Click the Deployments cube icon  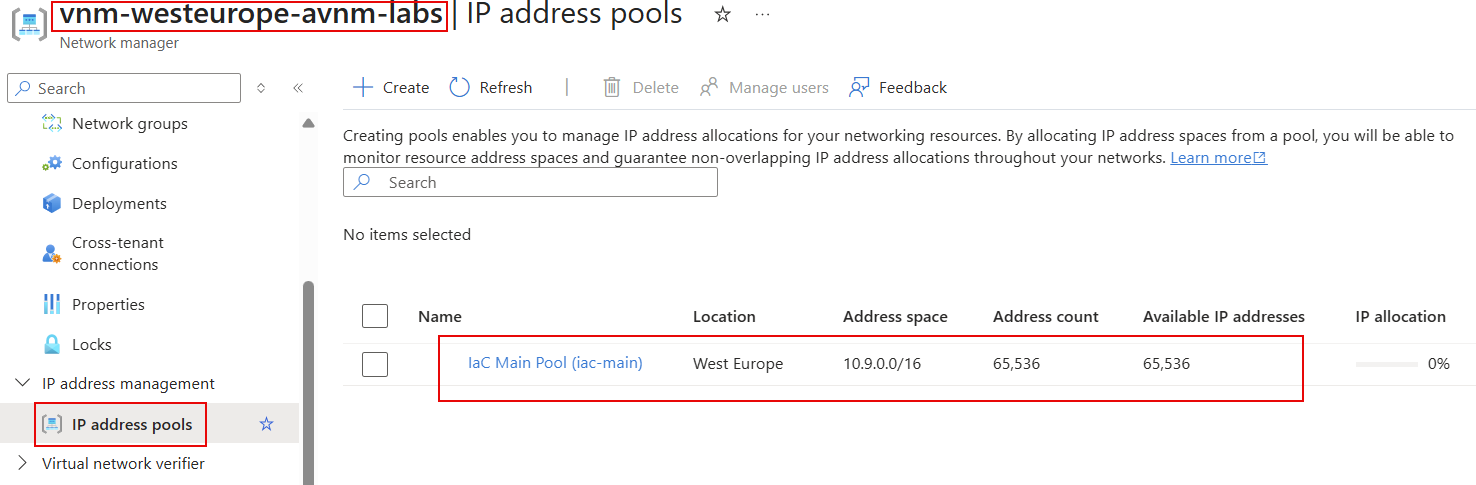tap(52, 204)
